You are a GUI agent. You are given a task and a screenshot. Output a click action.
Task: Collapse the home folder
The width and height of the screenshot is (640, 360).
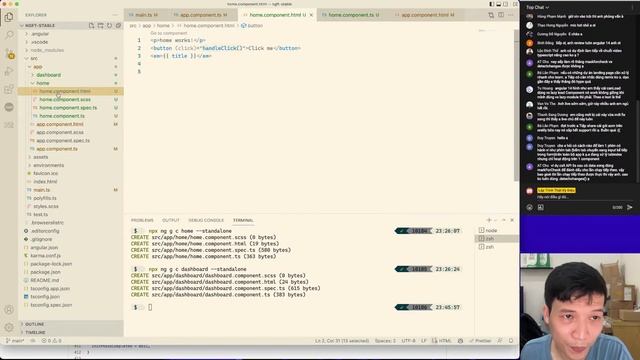coord(42,83)
